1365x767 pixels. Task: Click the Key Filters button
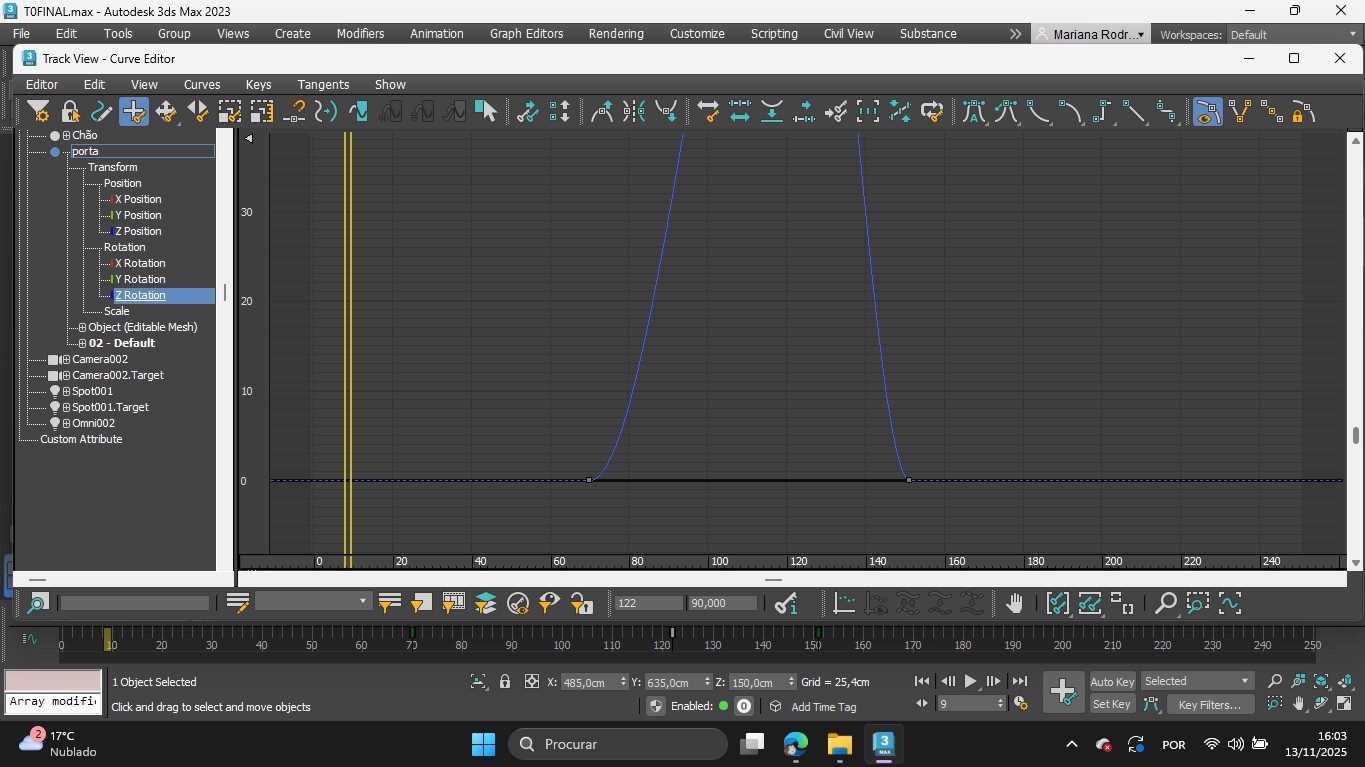(x=1209, y=704)
